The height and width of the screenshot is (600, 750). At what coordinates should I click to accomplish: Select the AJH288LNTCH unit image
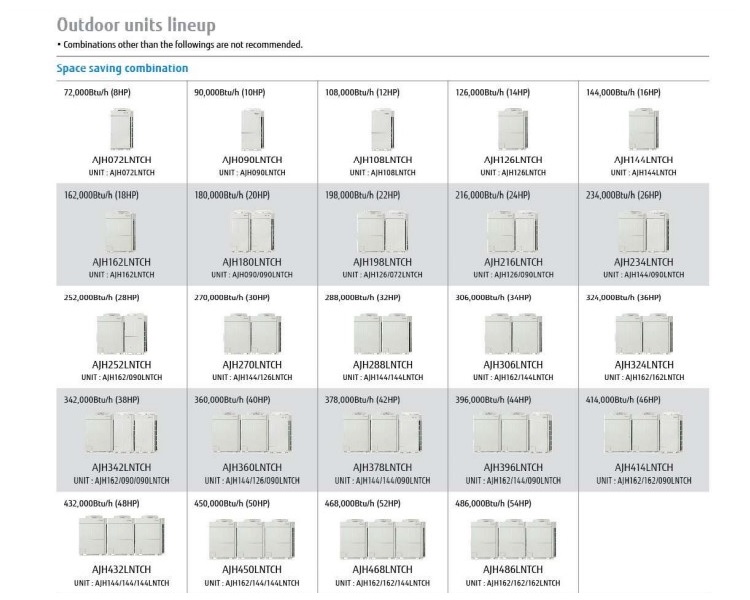(x=383, y=334)
